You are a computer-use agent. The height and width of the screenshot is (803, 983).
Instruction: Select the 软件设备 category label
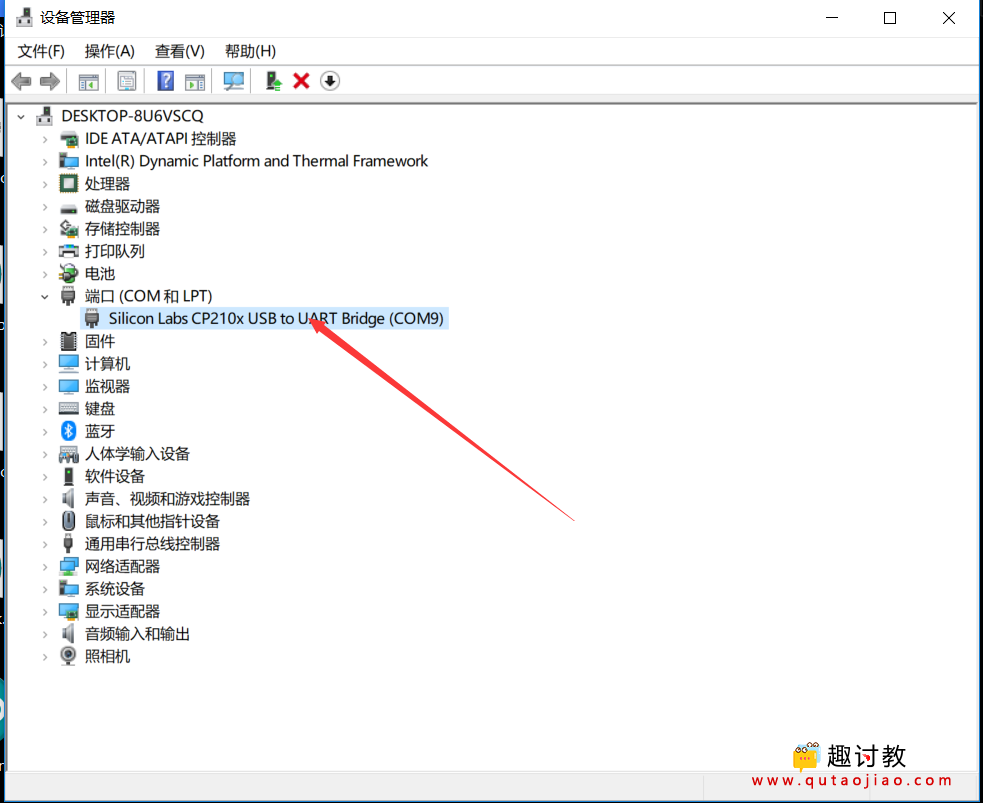point(115,476)
